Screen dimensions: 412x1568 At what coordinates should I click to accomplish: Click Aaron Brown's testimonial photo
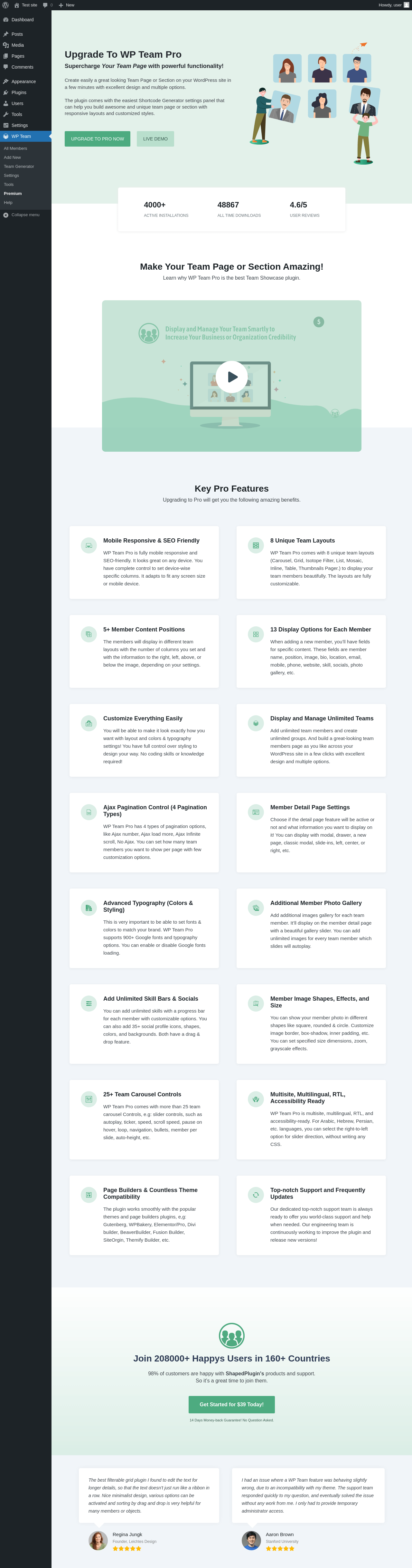click(x=251, y=1540)
